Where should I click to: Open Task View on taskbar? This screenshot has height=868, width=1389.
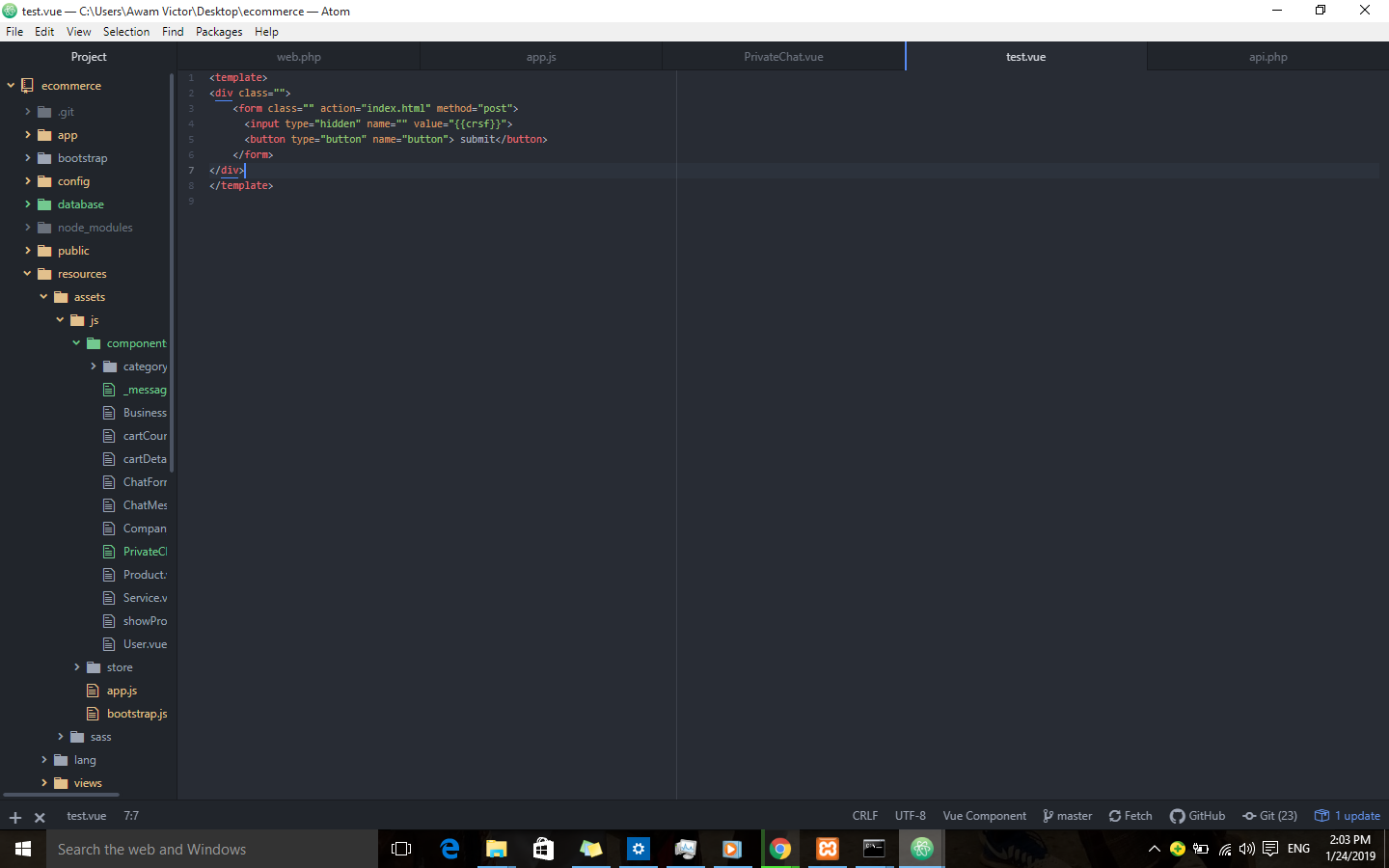click(x=401, y=849)
